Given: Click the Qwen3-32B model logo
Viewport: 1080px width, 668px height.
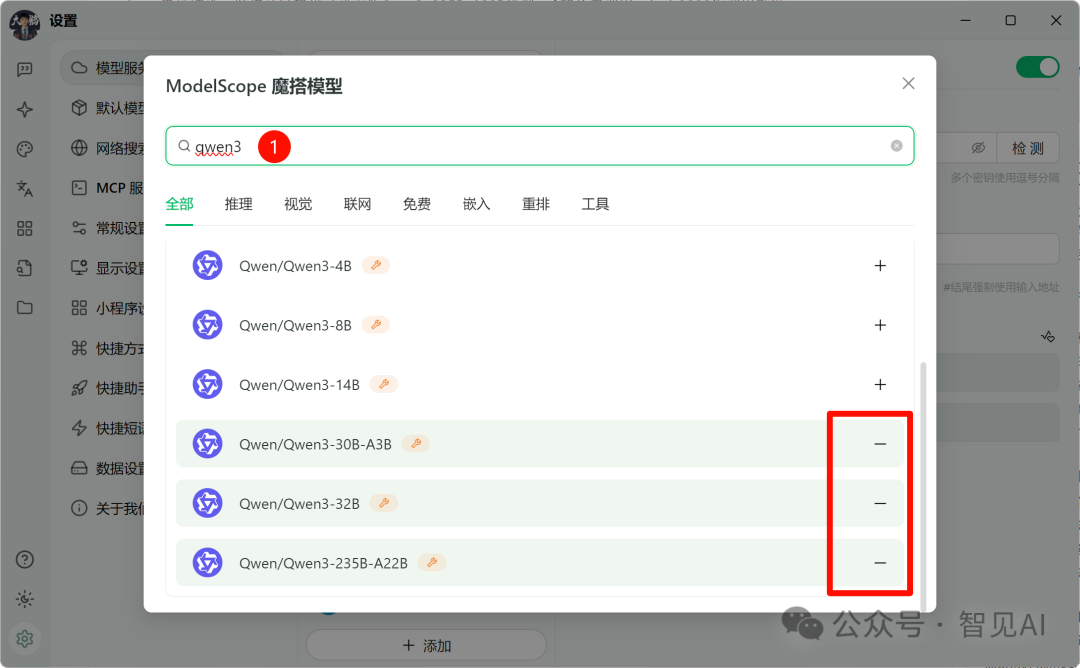Looking at the screenshot, I should (207, 503).
